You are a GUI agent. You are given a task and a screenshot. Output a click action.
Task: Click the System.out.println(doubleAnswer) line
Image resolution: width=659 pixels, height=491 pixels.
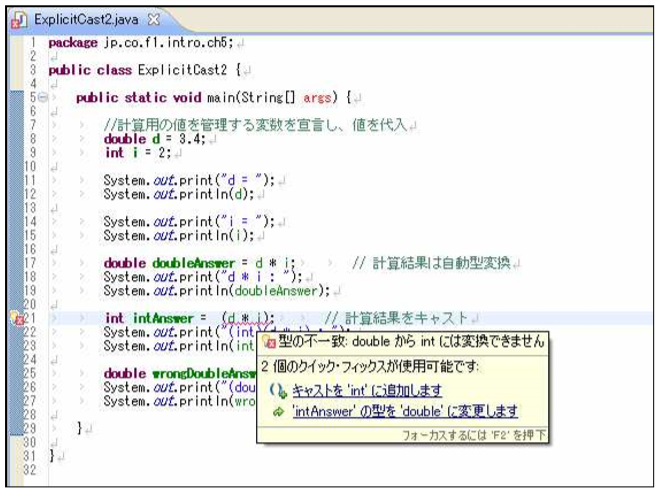[216, 291]
